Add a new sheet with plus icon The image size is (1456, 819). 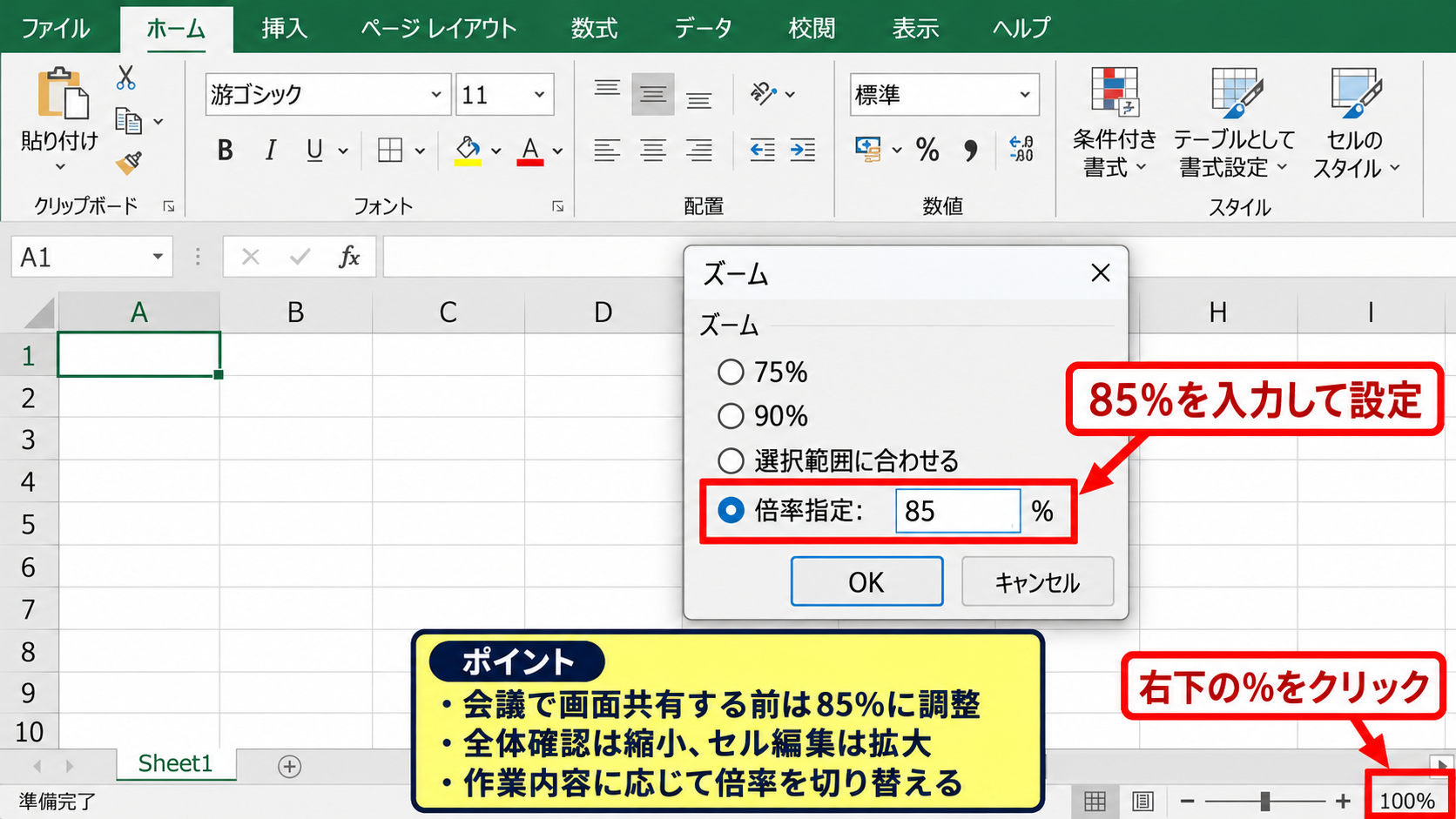click(290, 766)
